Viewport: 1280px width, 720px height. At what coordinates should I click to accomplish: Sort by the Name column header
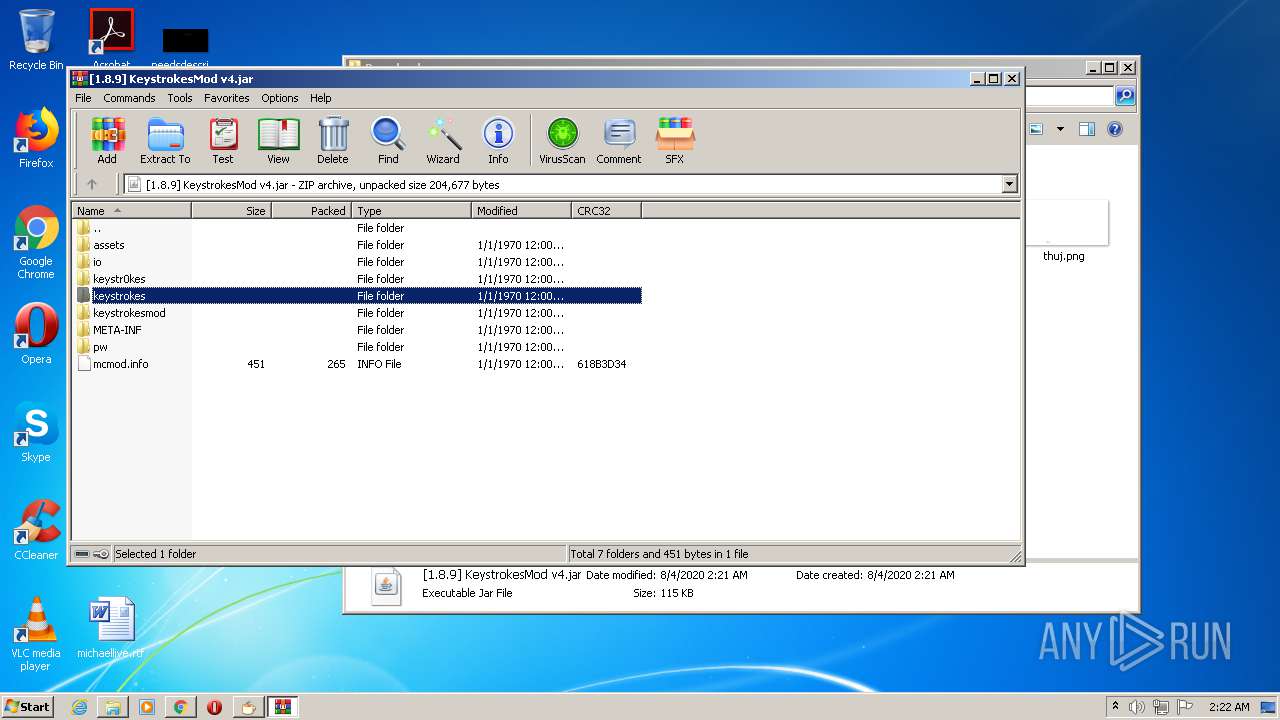click(131, 211)
